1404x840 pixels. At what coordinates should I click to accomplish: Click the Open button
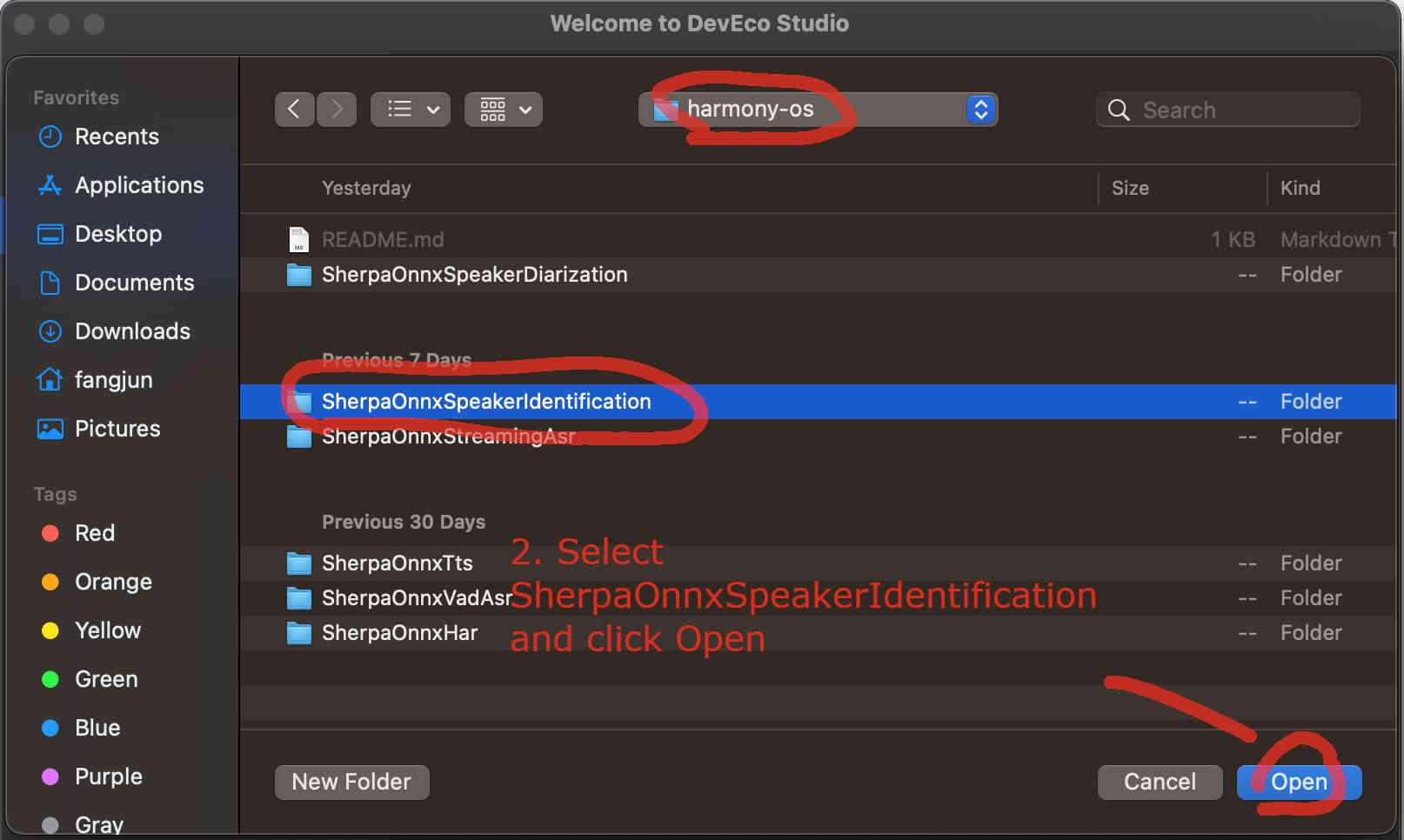pos(1299,782)
